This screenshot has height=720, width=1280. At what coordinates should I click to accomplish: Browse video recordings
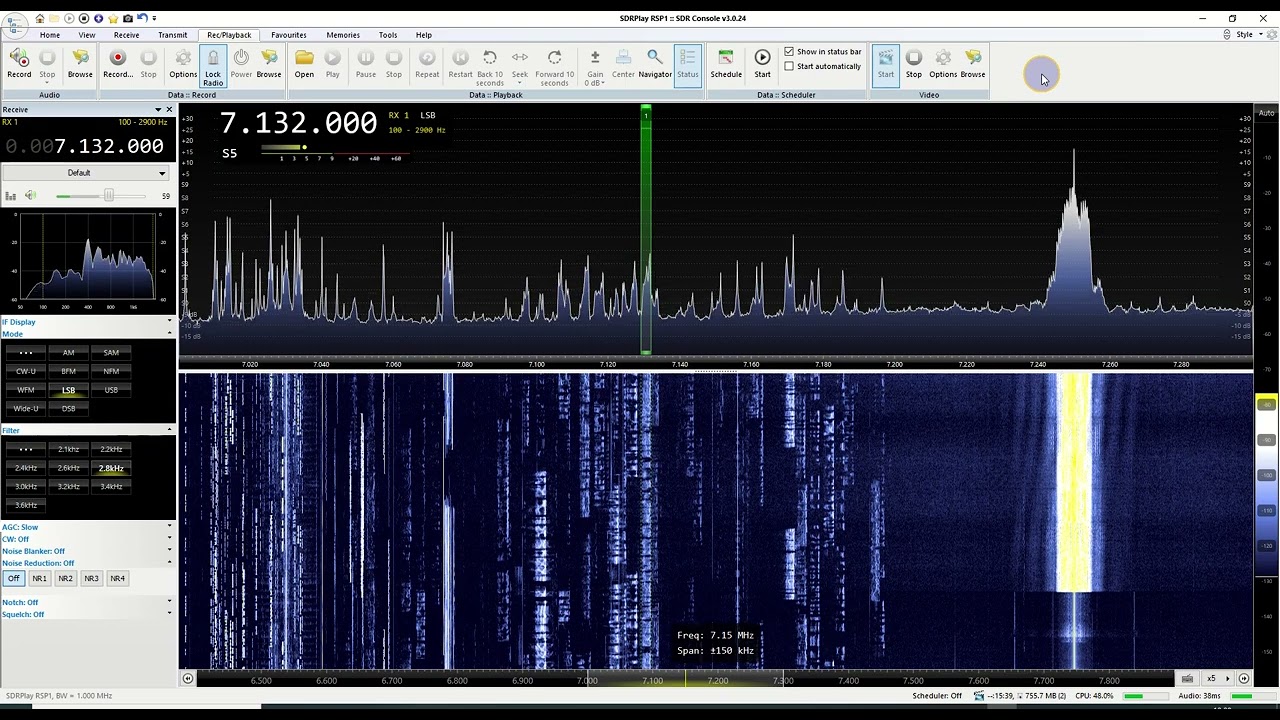click(973, 64)
